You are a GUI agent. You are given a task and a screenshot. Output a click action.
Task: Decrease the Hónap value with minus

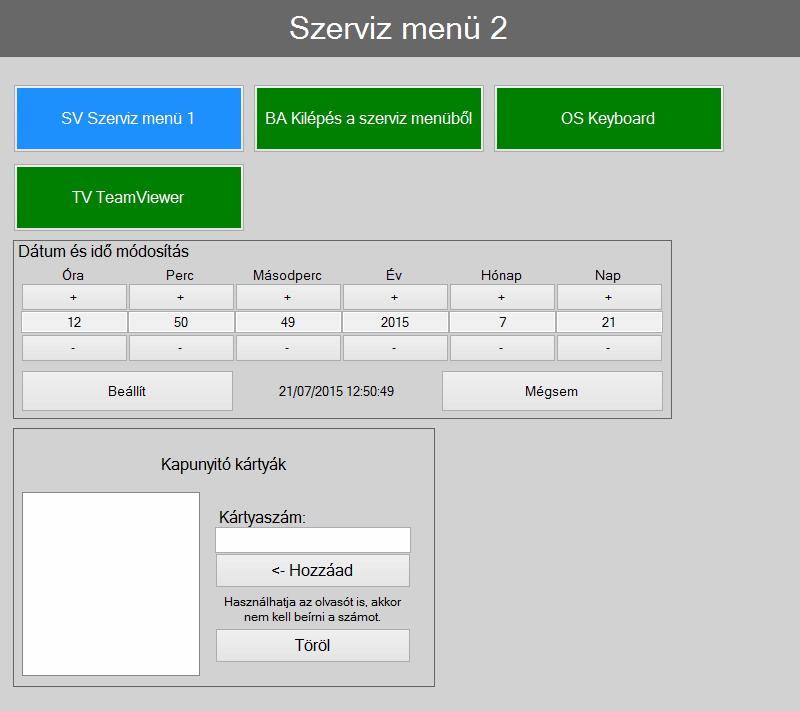click(x=502, y=348)
